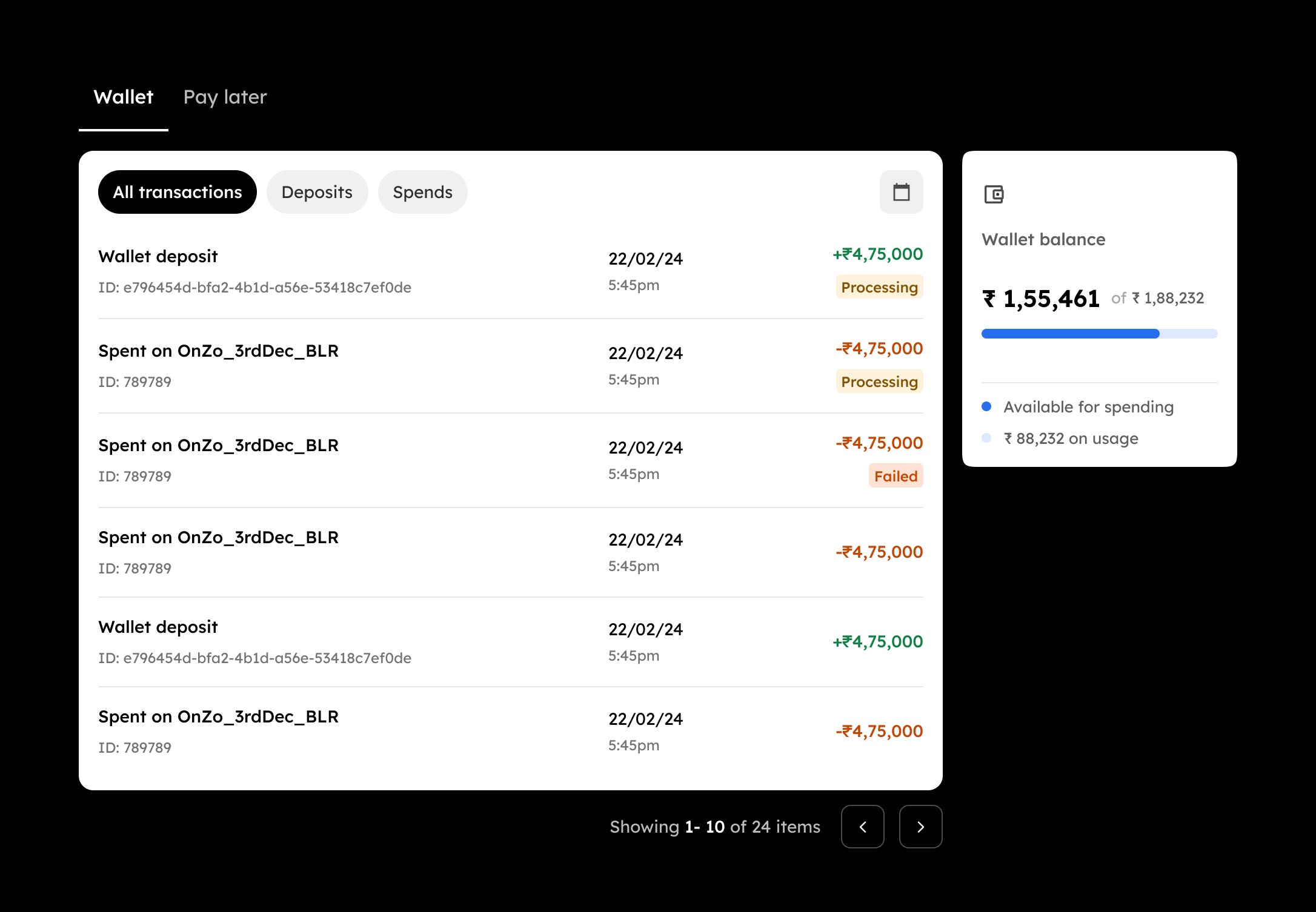1316x912 pixels.
Task: Switch to the Wallet tab
Action: tap(124, 97)
